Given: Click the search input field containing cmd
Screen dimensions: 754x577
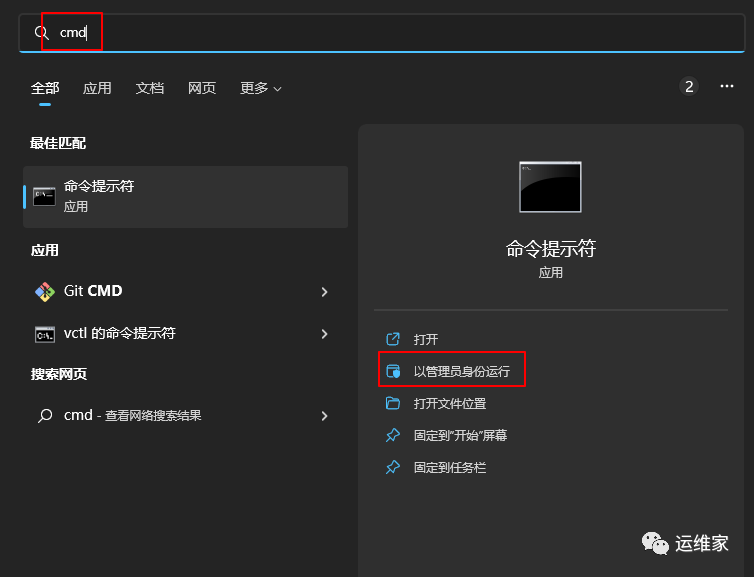Looking at the screenshot, I should [382, 33].
